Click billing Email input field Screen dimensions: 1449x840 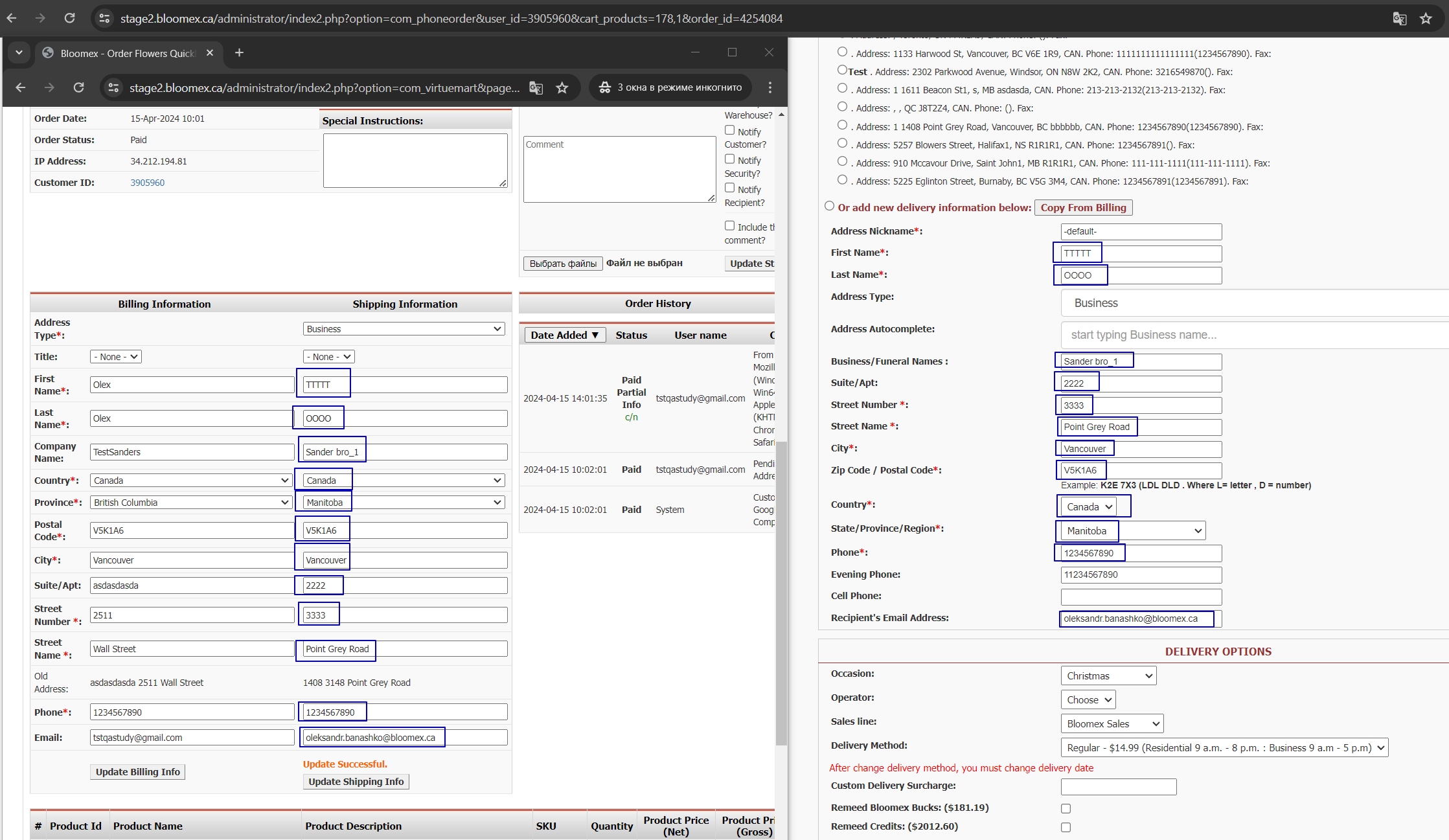click(192, 738)
